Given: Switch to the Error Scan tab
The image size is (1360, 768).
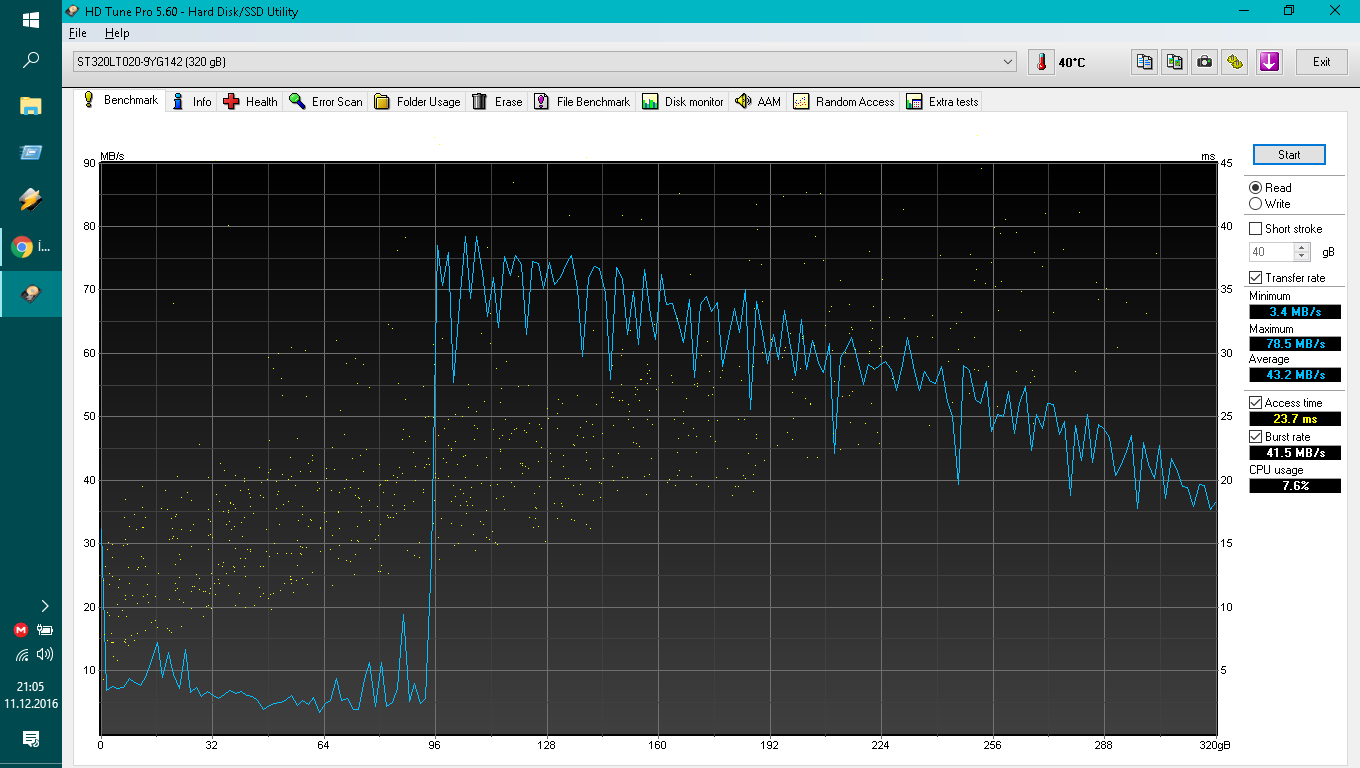Looking at the screenshot, I should (x=325, y=102).
